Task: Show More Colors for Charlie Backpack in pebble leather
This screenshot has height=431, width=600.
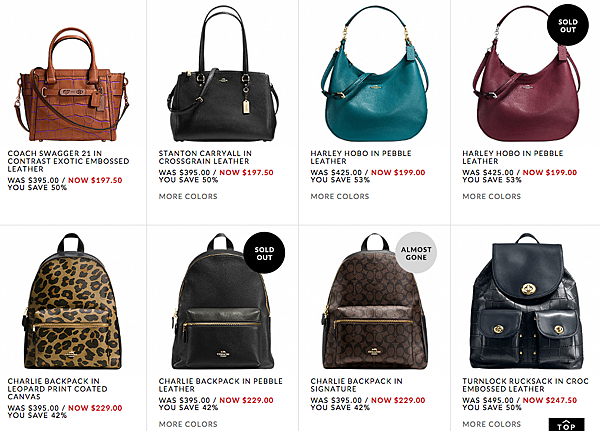Action: [188, 424]
